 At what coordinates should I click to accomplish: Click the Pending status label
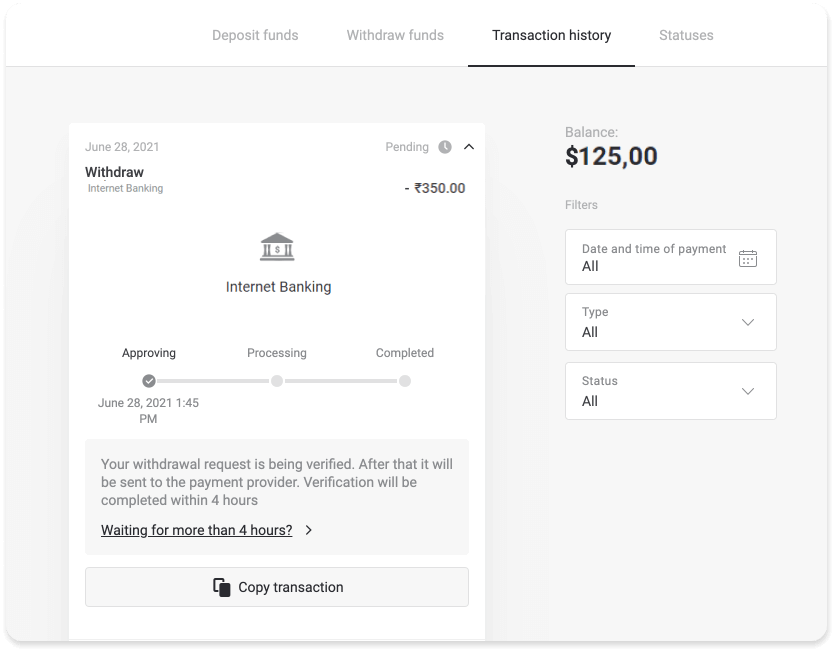(x=408, y=146)
